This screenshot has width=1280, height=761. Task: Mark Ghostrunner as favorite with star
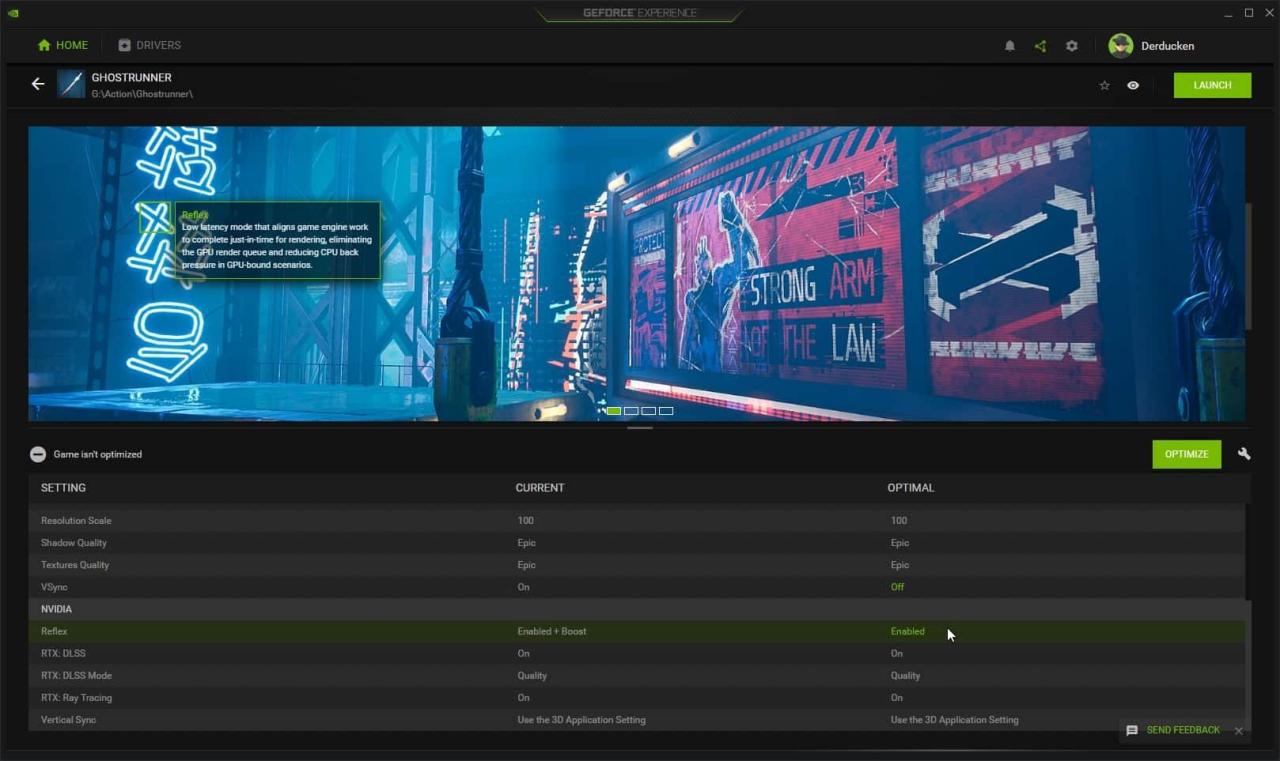[x=1104, y=85]
